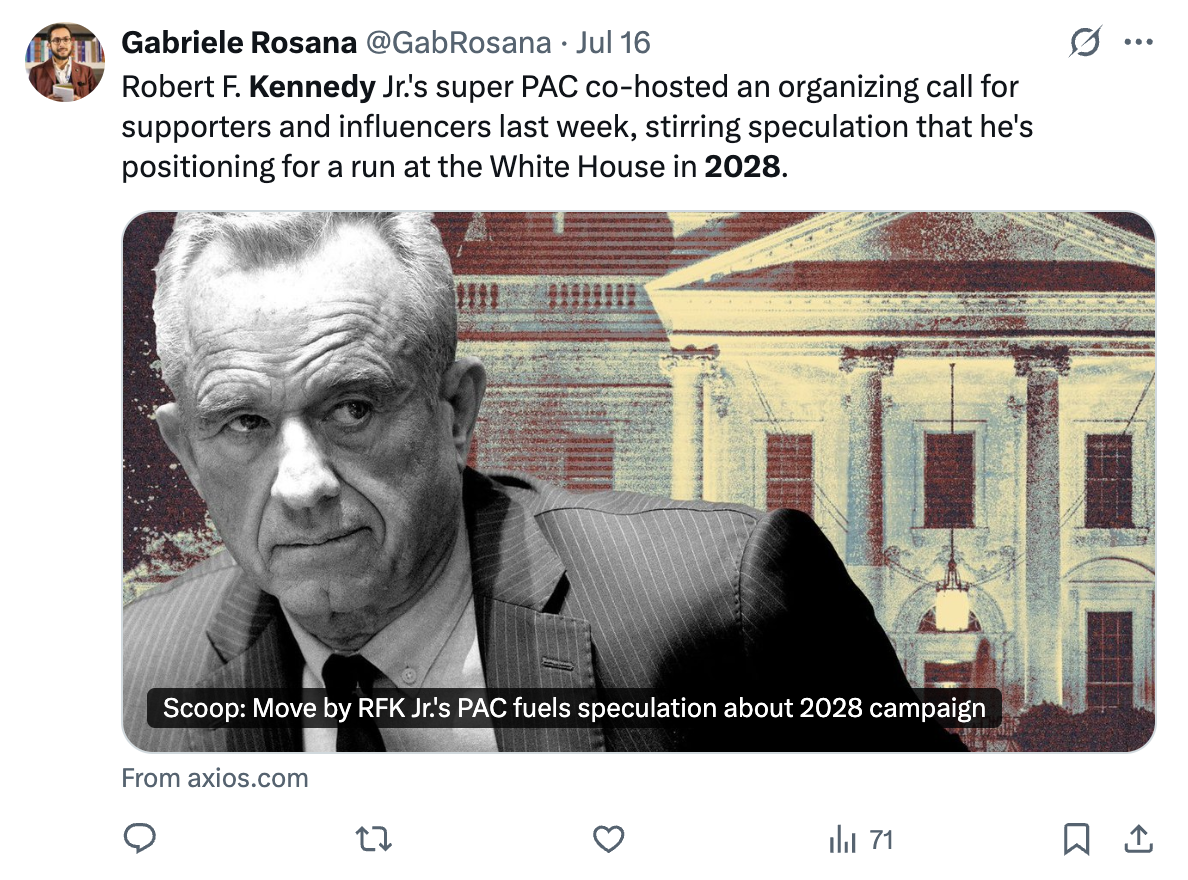Open Gabriele Rosana's profile avatar

point(65,62)
